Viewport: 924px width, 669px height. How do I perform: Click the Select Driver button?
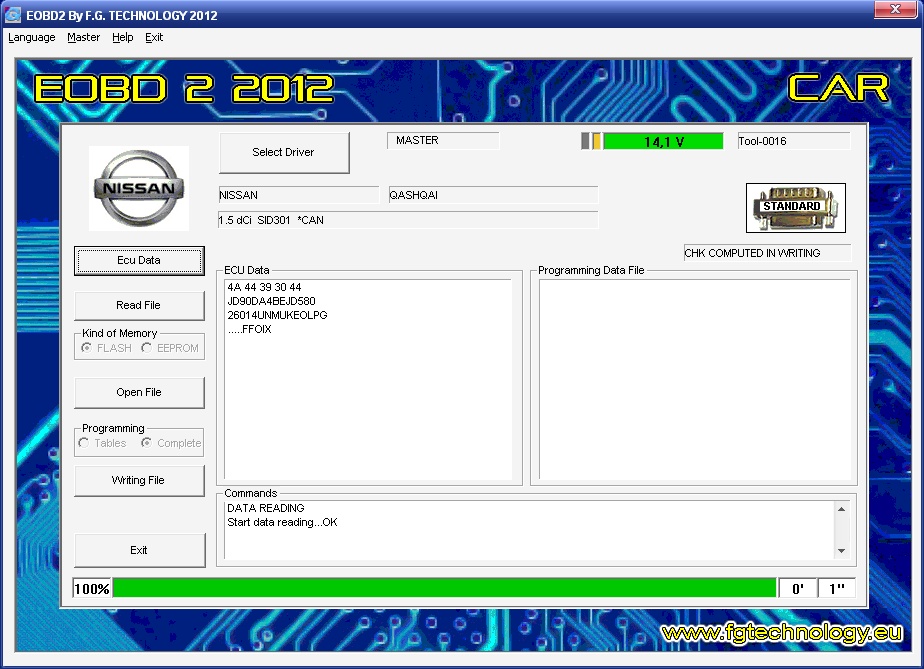pyautogui.click(x=284, y=153)
